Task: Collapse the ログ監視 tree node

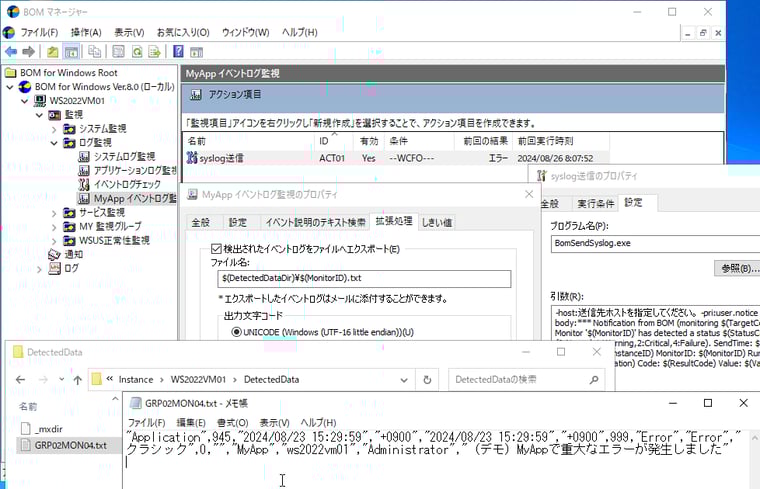Action: (x=54, y=143)
